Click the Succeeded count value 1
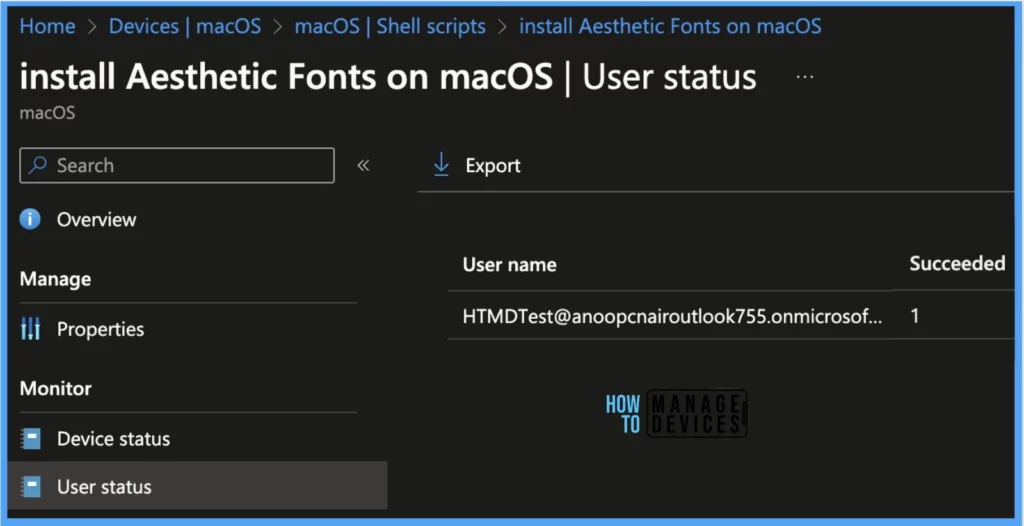1024x526 pixels. (915, 317)
